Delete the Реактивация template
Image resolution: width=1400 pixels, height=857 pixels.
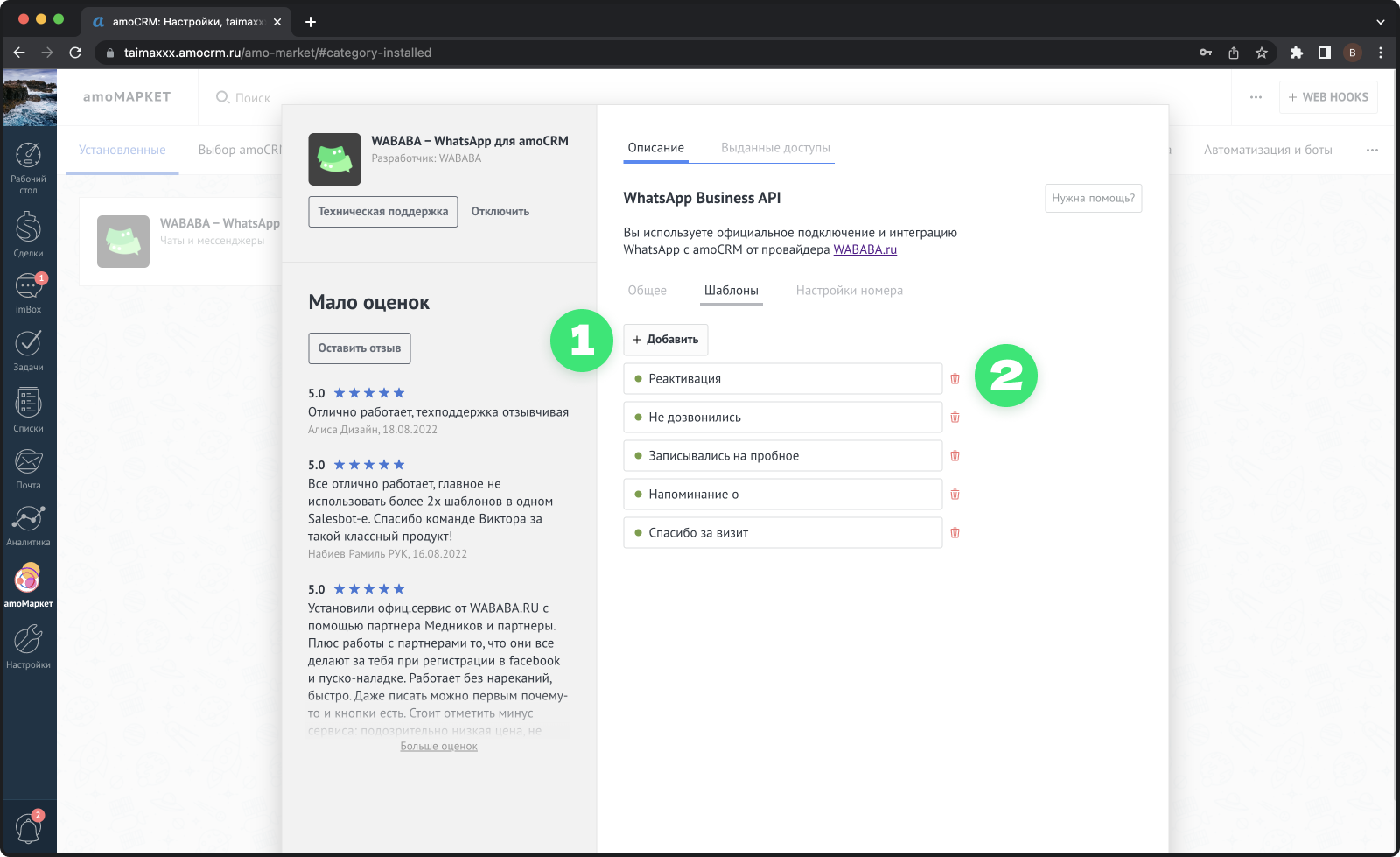coord(955,379)
